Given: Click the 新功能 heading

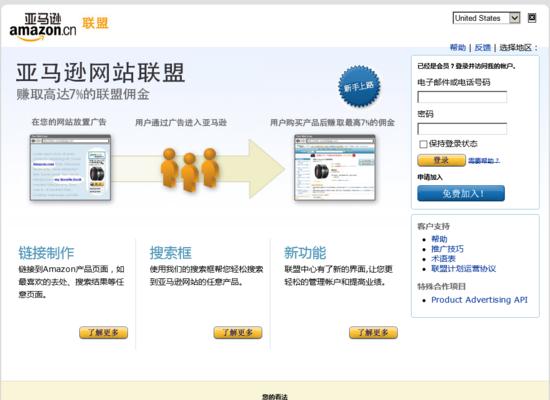Looking at the screenshot, I should click(305, 253).
